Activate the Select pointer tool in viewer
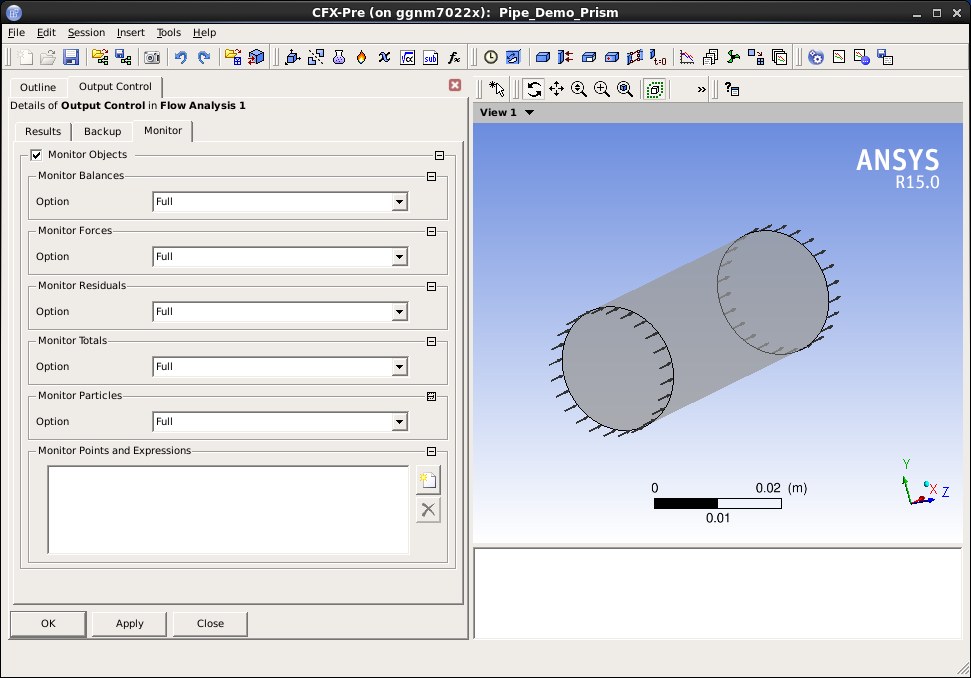The height and width of the screenshot is (678, 971). [x=497, y=89]
